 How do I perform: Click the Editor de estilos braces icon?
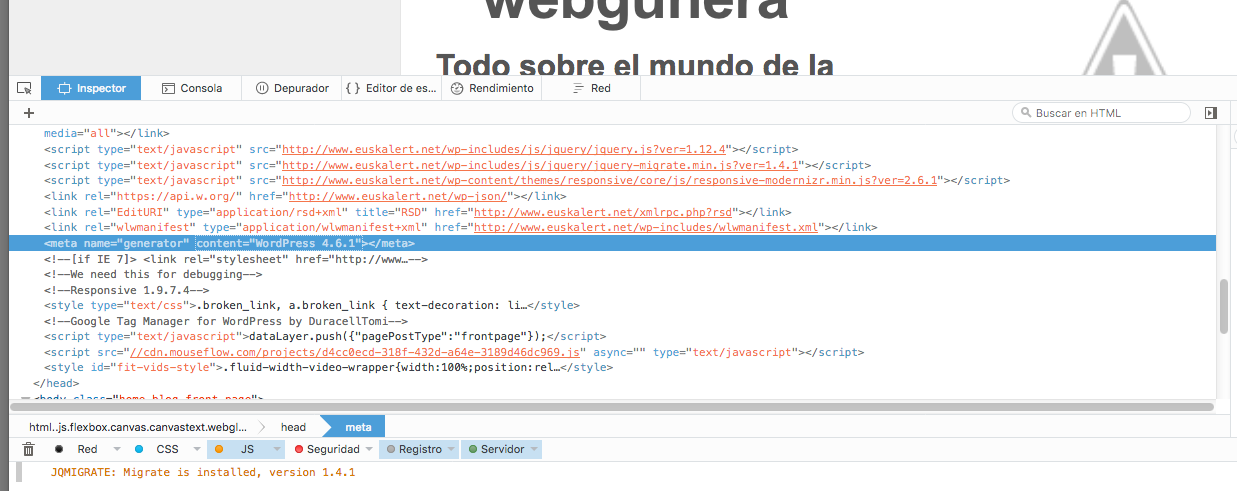[352, 88]
